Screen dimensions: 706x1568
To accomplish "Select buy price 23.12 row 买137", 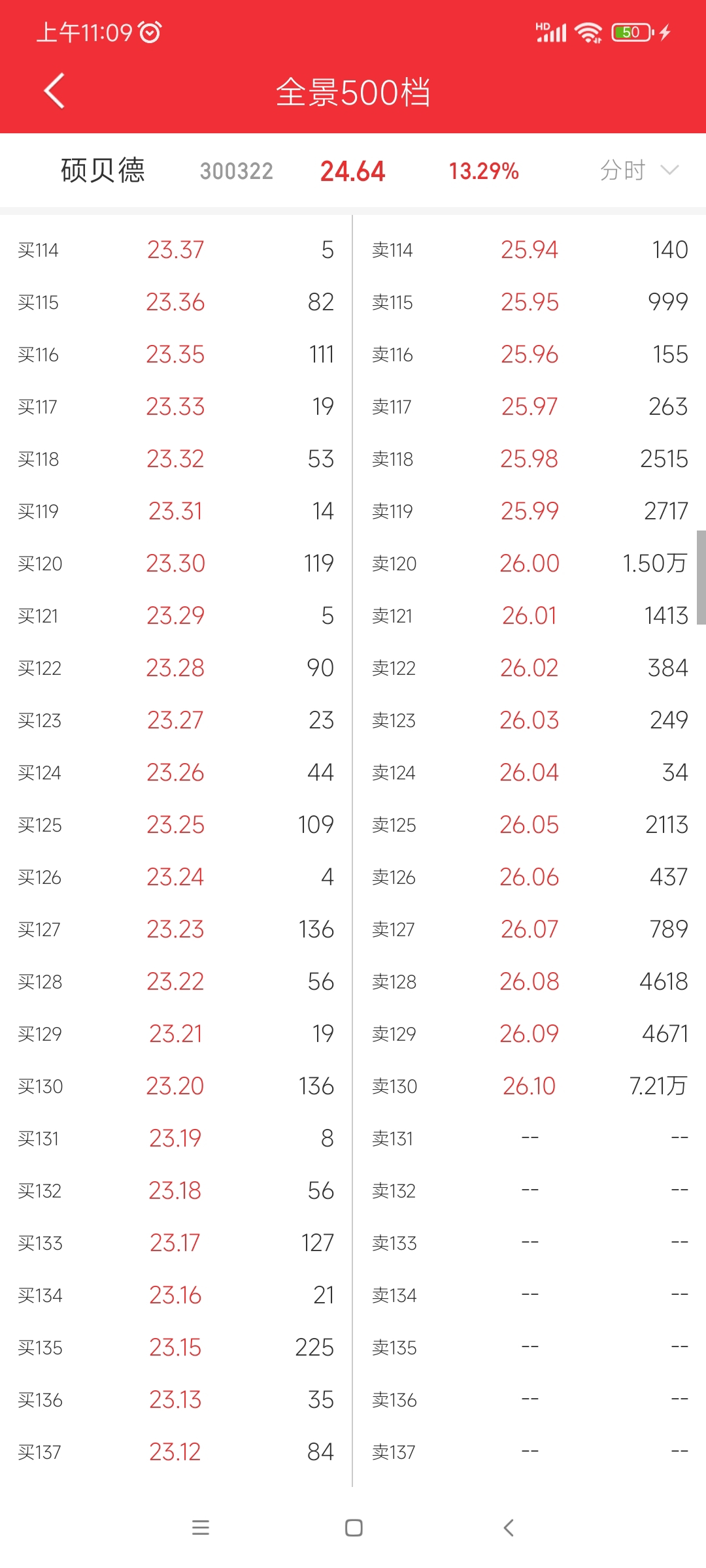I will (x=175, y=1452).
